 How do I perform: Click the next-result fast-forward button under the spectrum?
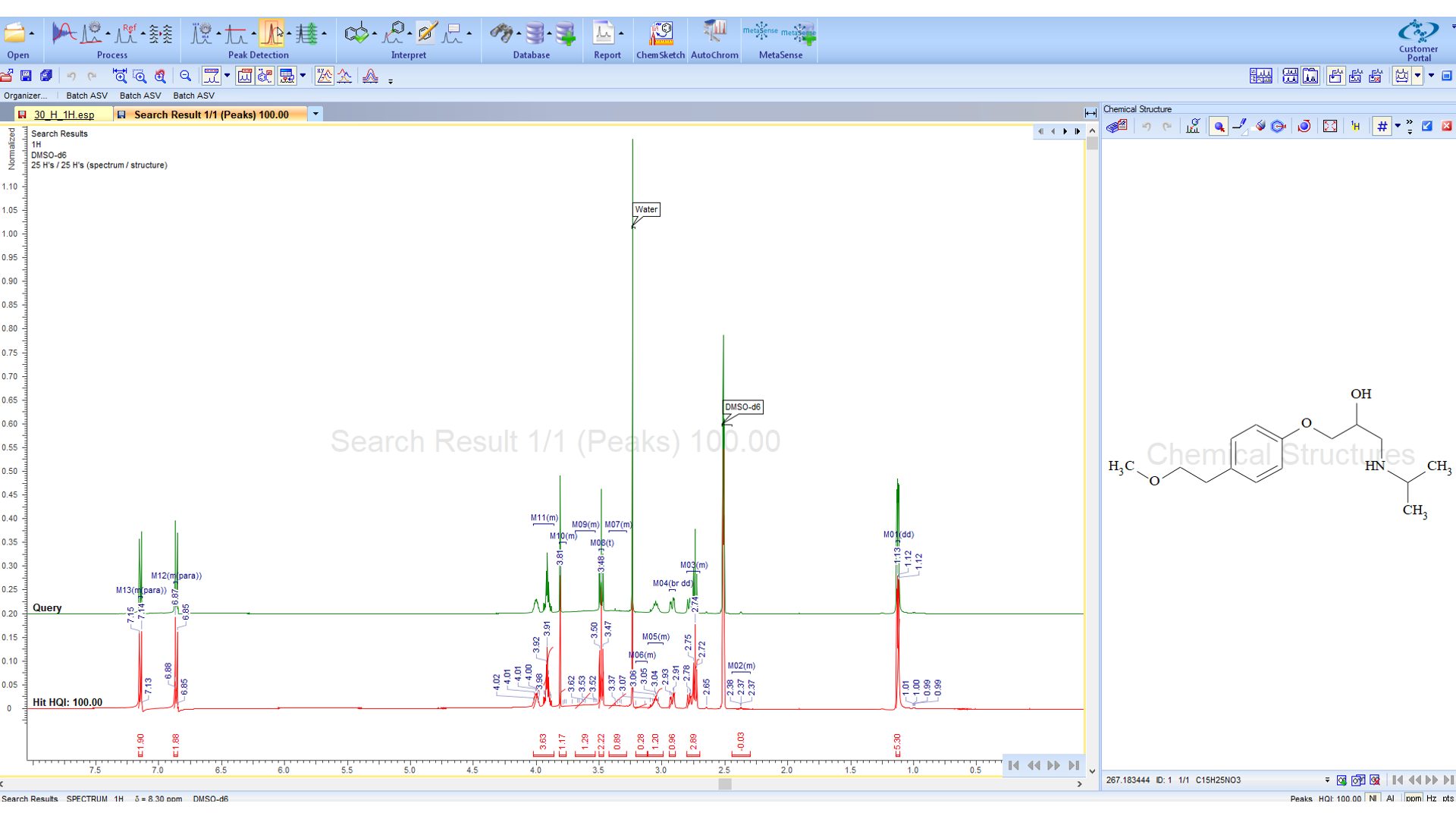tap(1053, 766)
